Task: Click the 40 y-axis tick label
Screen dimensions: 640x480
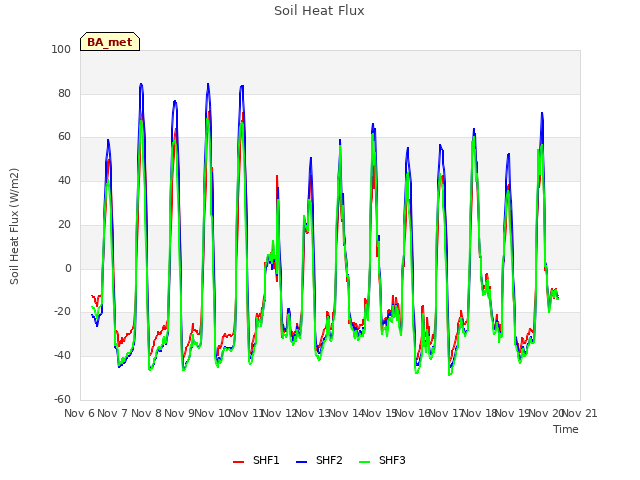Action: (x=64, y=180)
